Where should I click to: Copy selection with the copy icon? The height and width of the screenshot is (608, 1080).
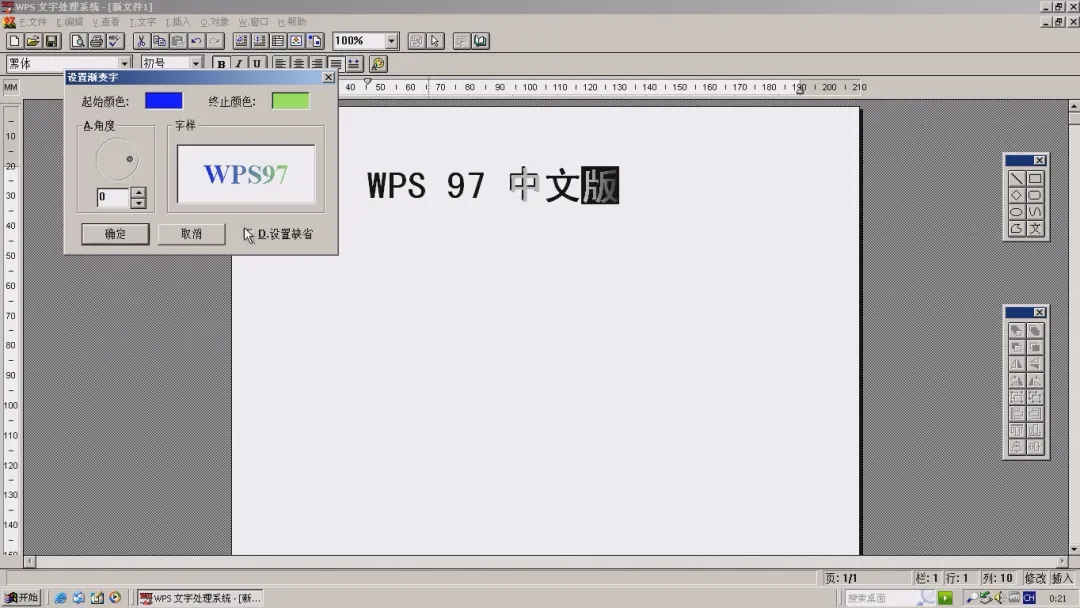click(159, 41)
